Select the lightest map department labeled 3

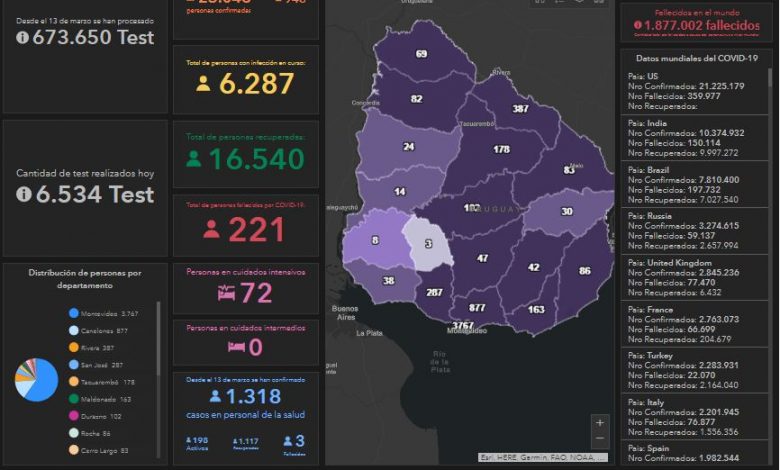pos(427,244)
